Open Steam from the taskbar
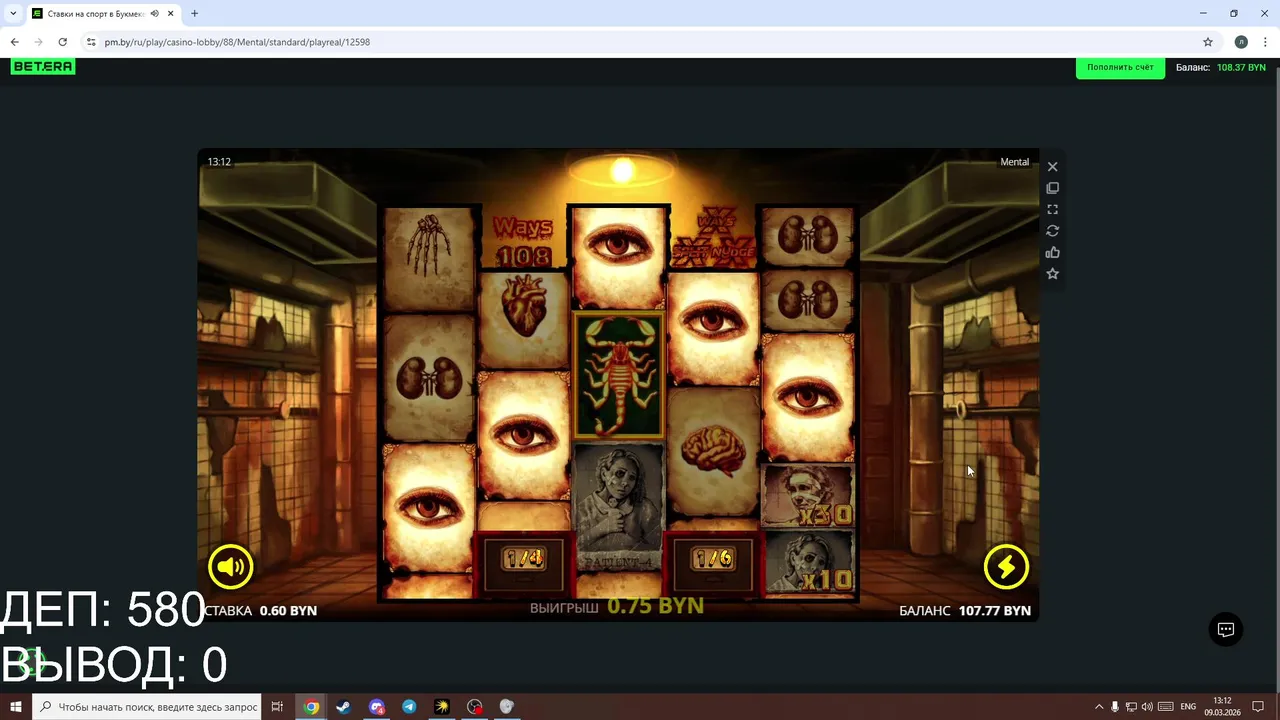The height and width of the screenshot is (720, 1280). tap(343, 707)
